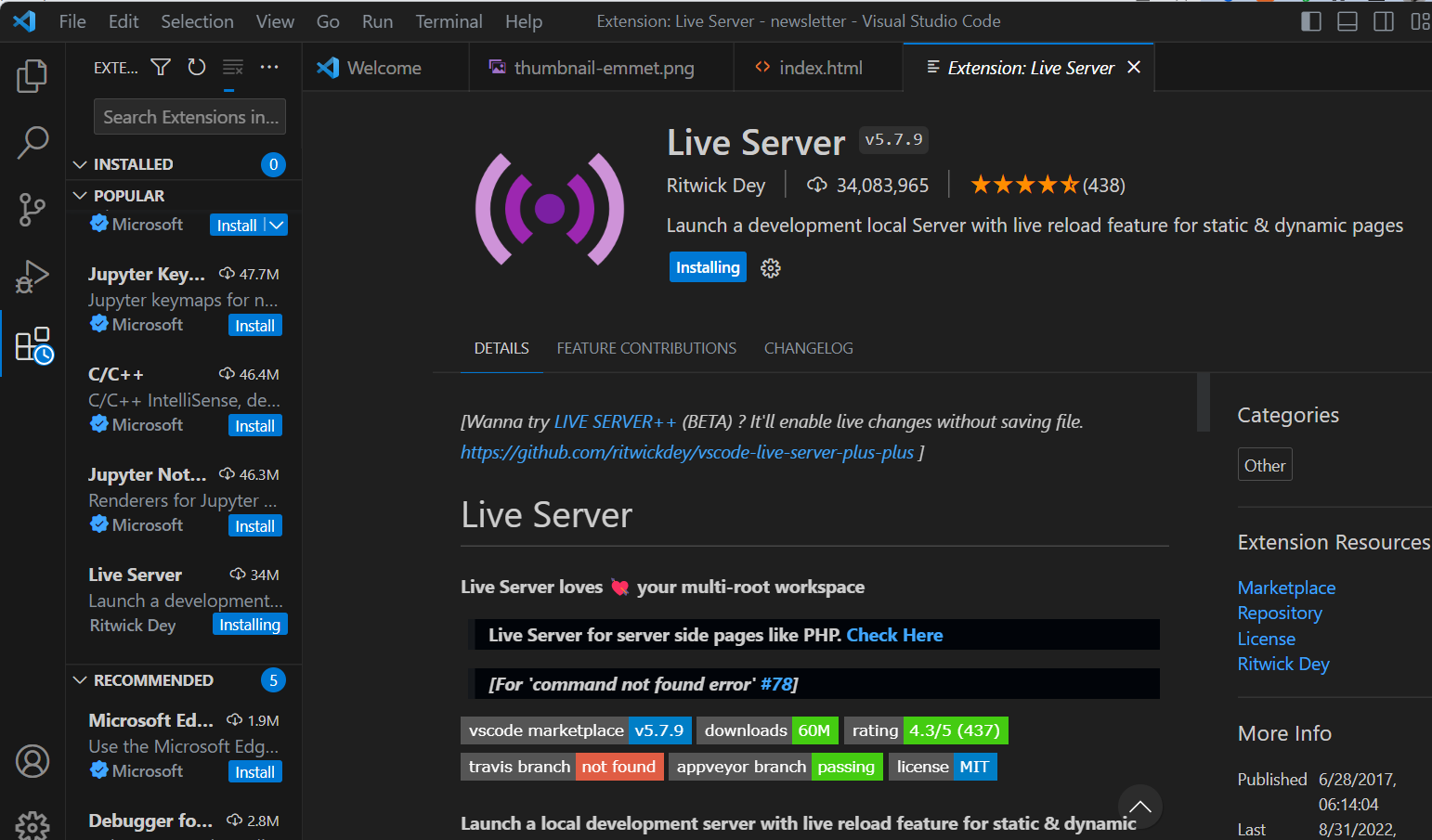Click the Installing button in extension header
Viewport: 1432px width, 840px height.
pyautogui.click(x=708, y=267)
